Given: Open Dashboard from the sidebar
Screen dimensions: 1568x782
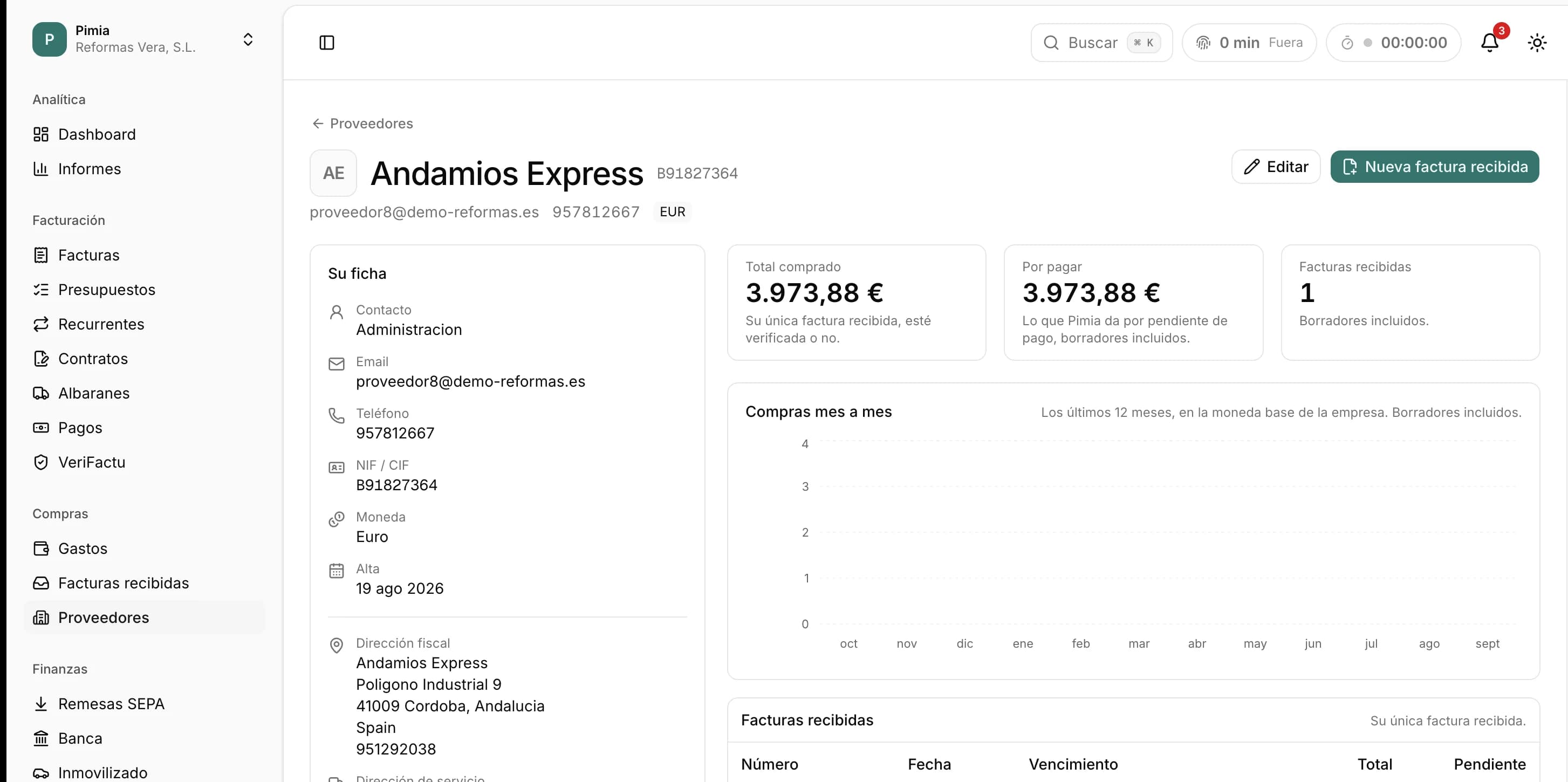Looking at the screenshot, I should click(145, 134).
